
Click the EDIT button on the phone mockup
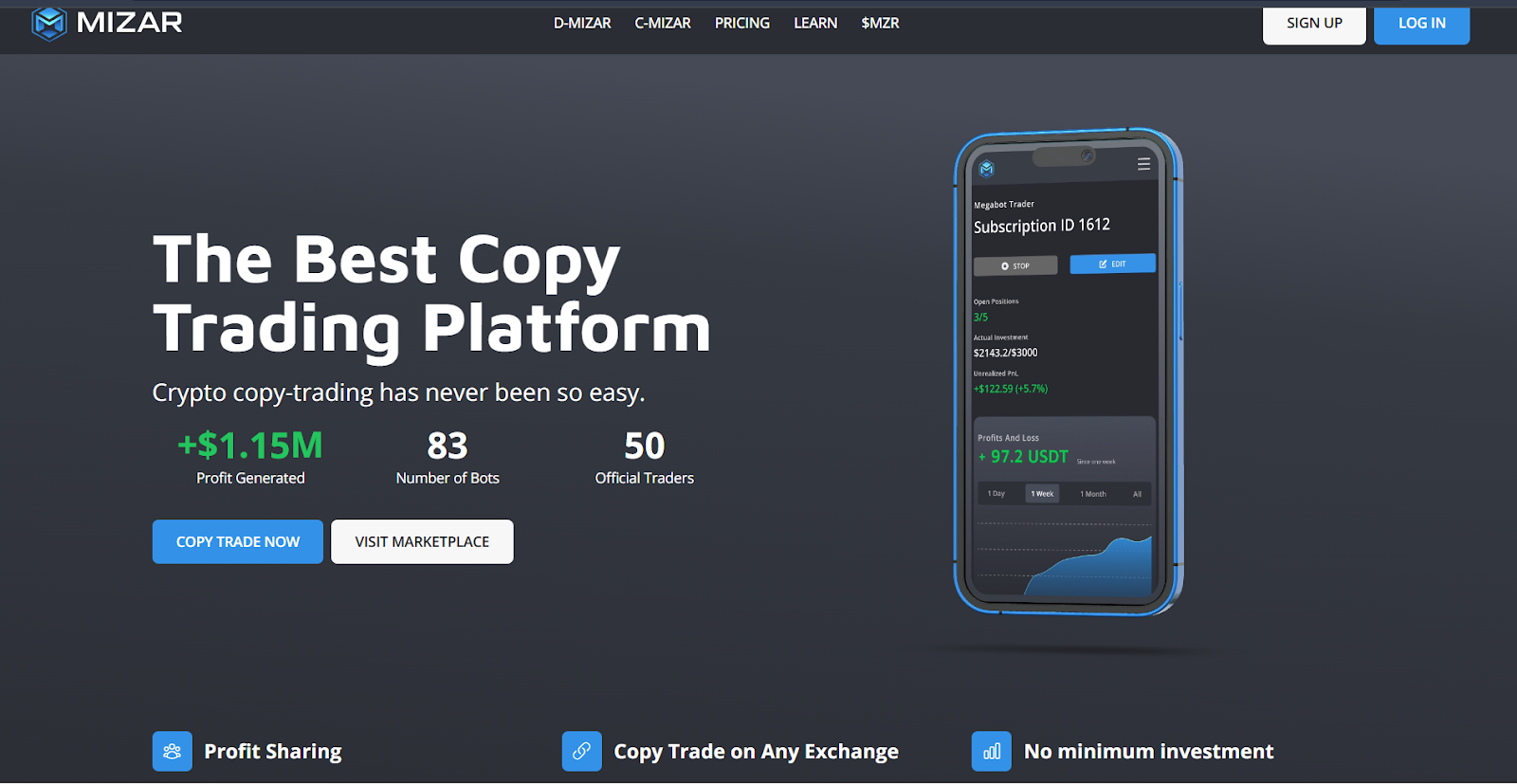point(1113,264)
